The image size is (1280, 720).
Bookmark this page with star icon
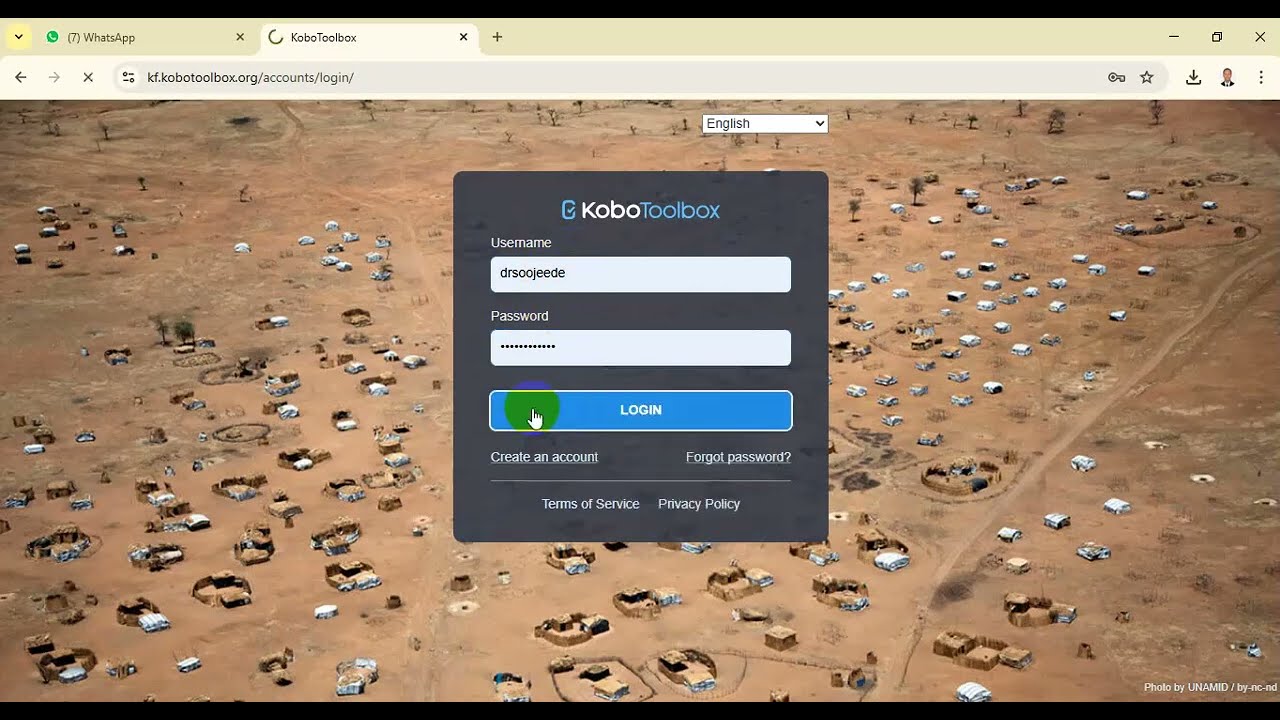1147,77
